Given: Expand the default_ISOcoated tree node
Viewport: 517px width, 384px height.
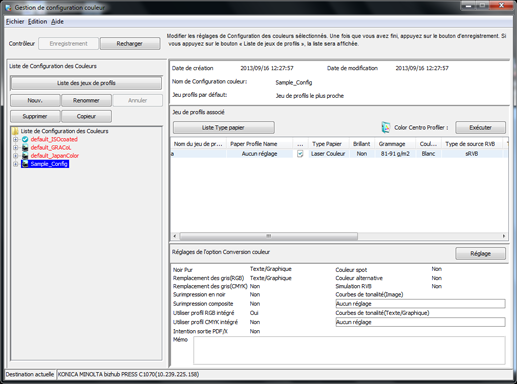Looking at the screenshot, I should [x=15, y=139].
